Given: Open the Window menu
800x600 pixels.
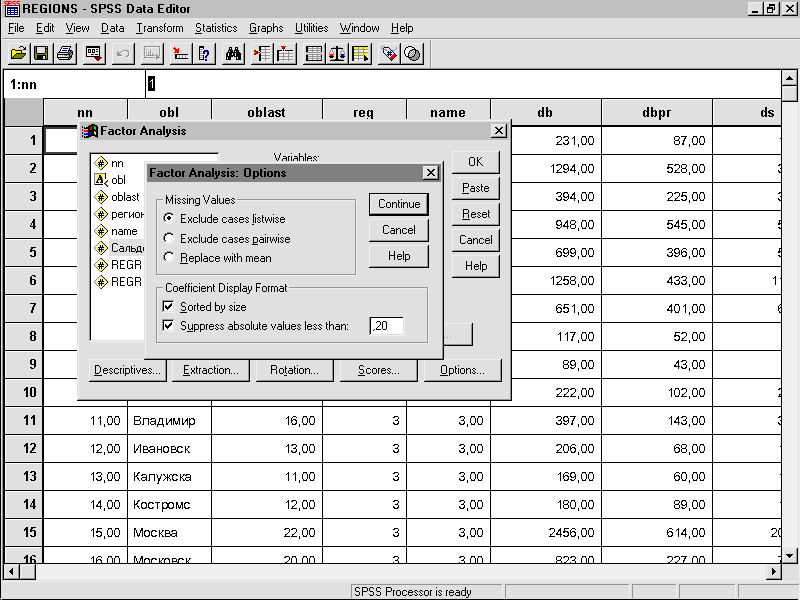Looking at the screenshot, I should pos(360,28).
